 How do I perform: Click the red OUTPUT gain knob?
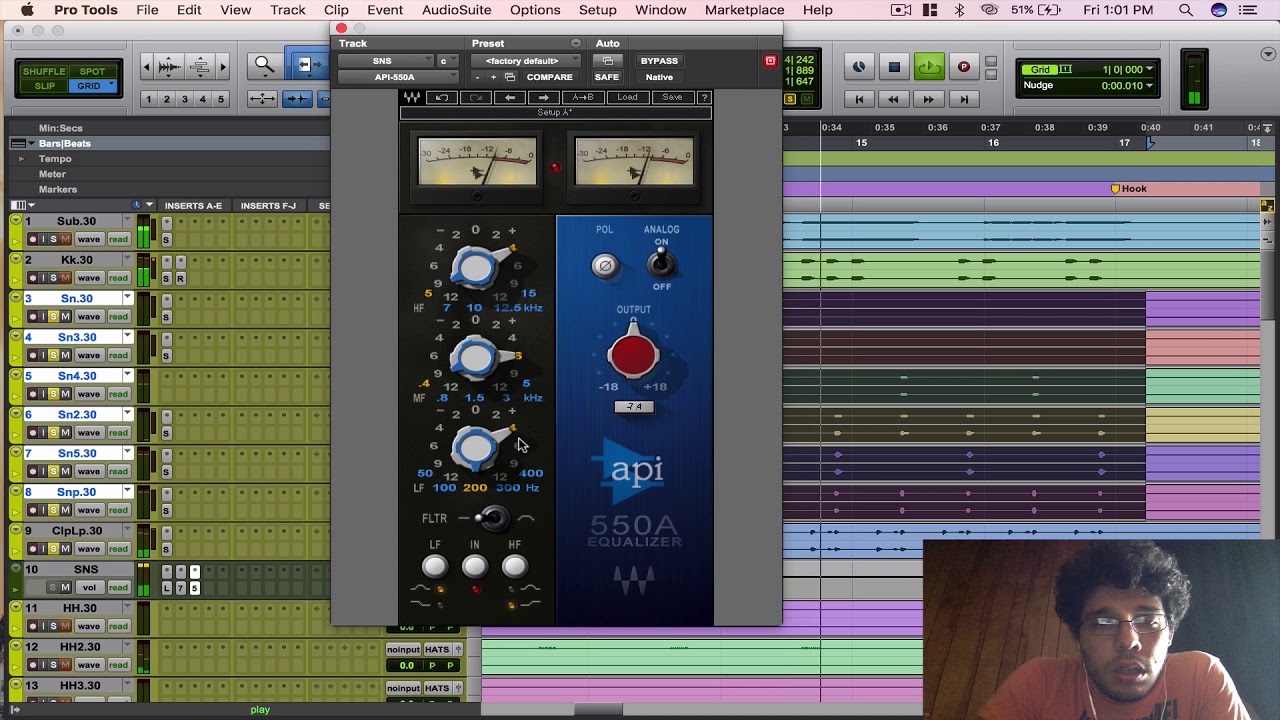[x=633, y=354]
